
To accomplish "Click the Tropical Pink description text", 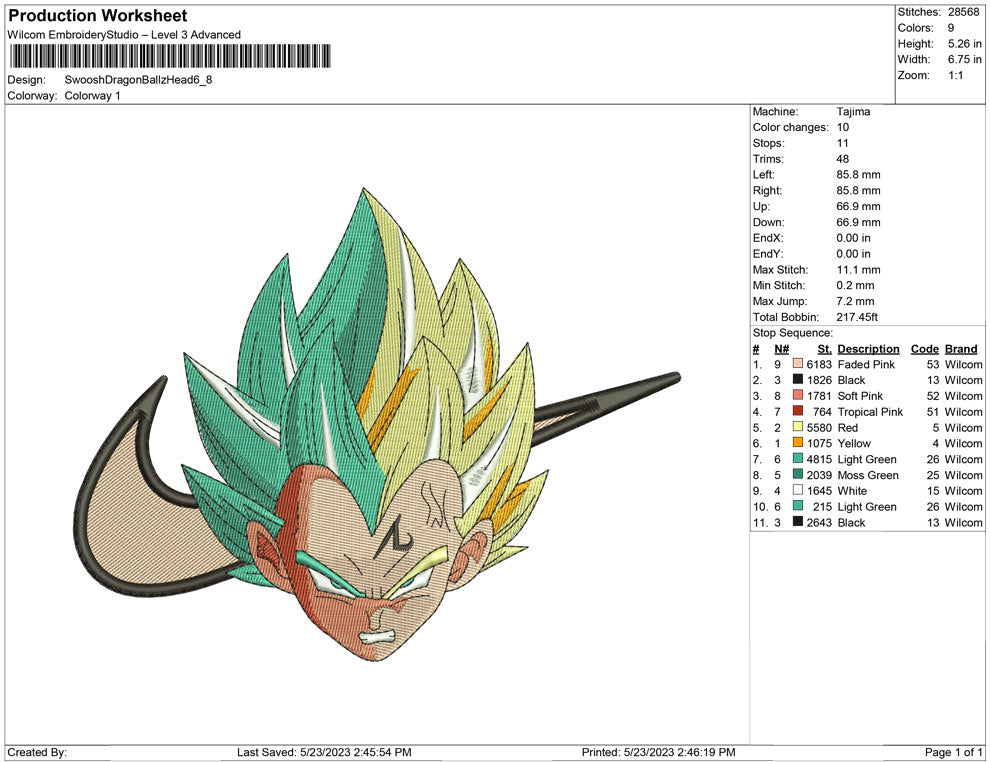I will point(870,412).
